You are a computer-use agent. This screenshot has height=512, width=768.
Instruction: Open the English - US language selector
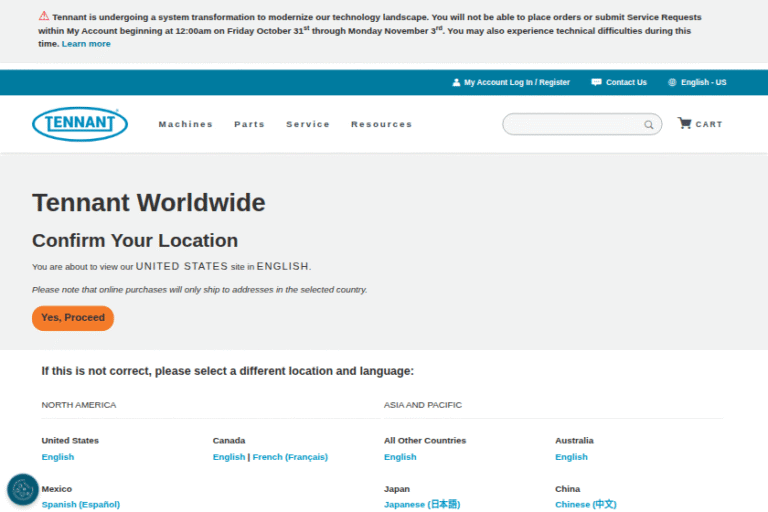pos(697,82)
